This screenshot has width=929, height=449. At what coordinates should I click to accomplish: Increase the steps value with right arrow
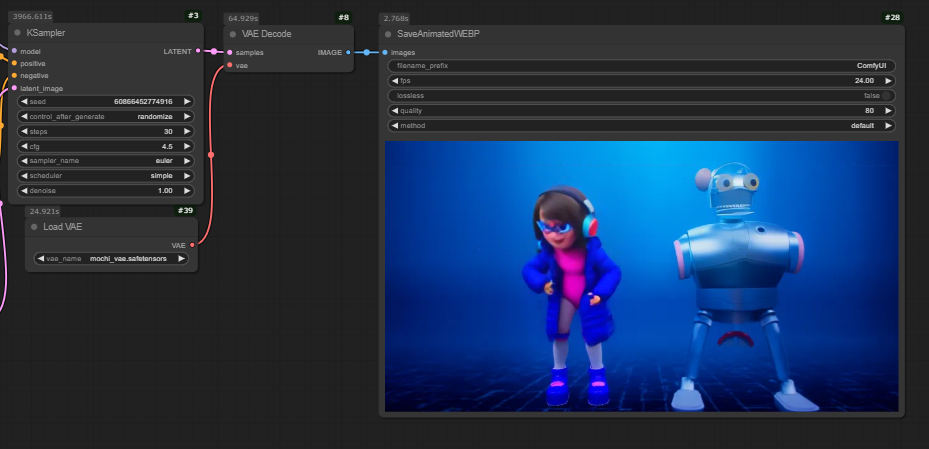click(187, 131)
